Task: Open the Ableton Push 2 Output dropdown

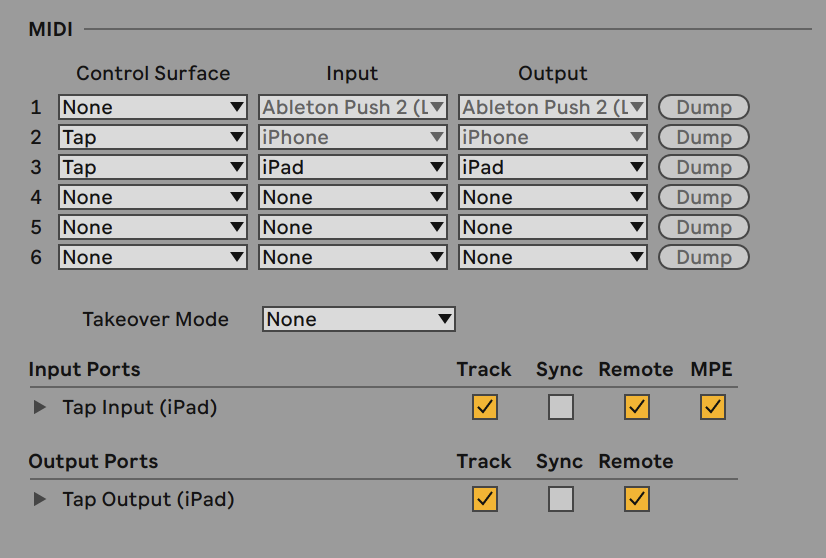Action: pyautogui.click(x=553, y=107)
